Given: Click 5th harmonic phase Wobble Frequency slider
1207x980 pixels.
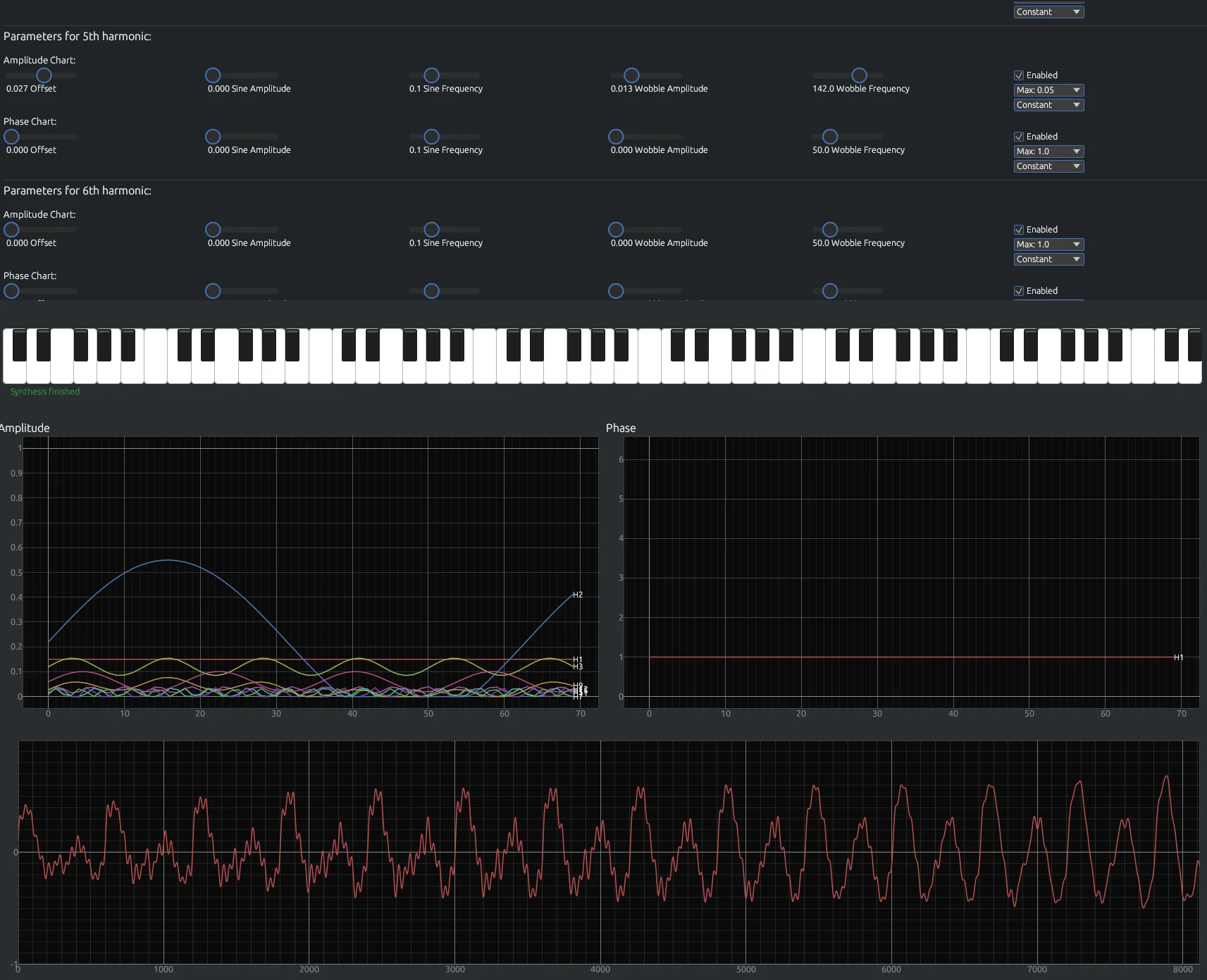Looking at the screenshot, I should pyautogui.click(x=847, y=137).
